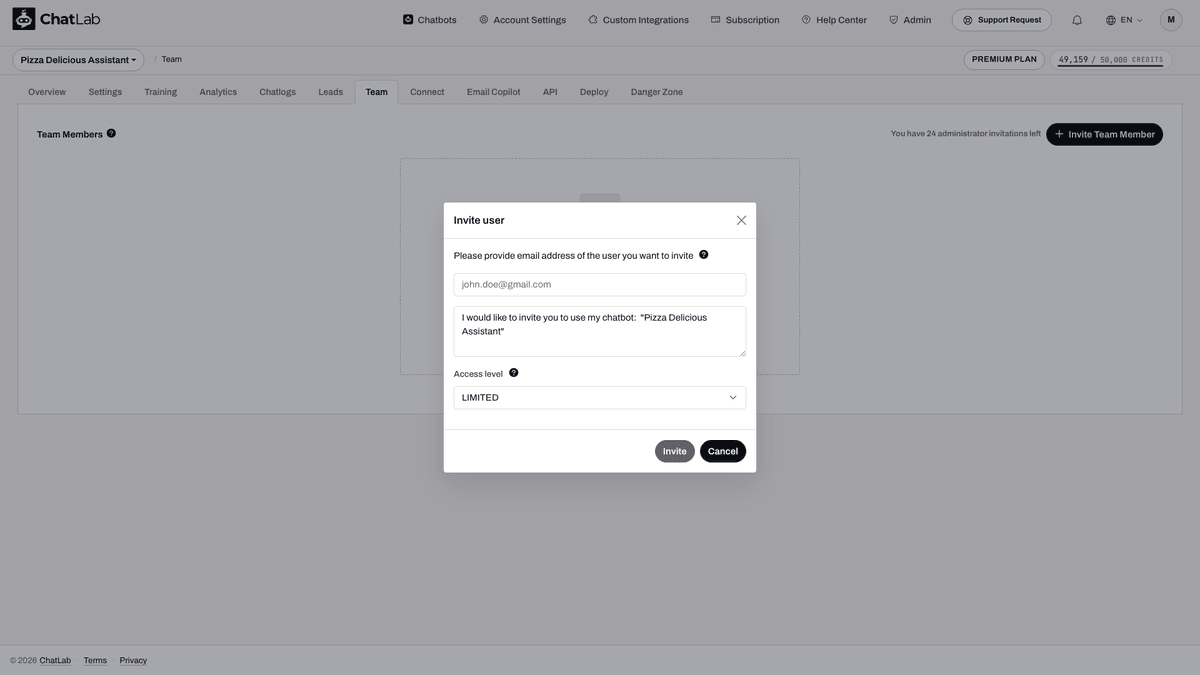1200x675 pixels.
Task: Click the Chatbots icon in navbar
Action: pyautogui.click(x=408, y=19)
